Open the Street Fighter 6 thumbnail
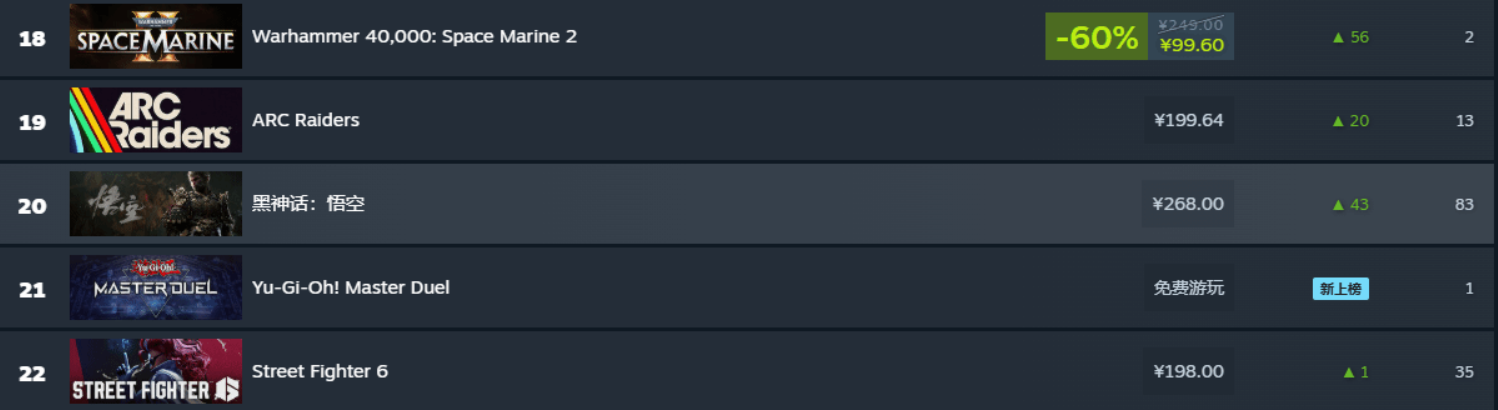 pyautogui.click(x=155, y=371)
